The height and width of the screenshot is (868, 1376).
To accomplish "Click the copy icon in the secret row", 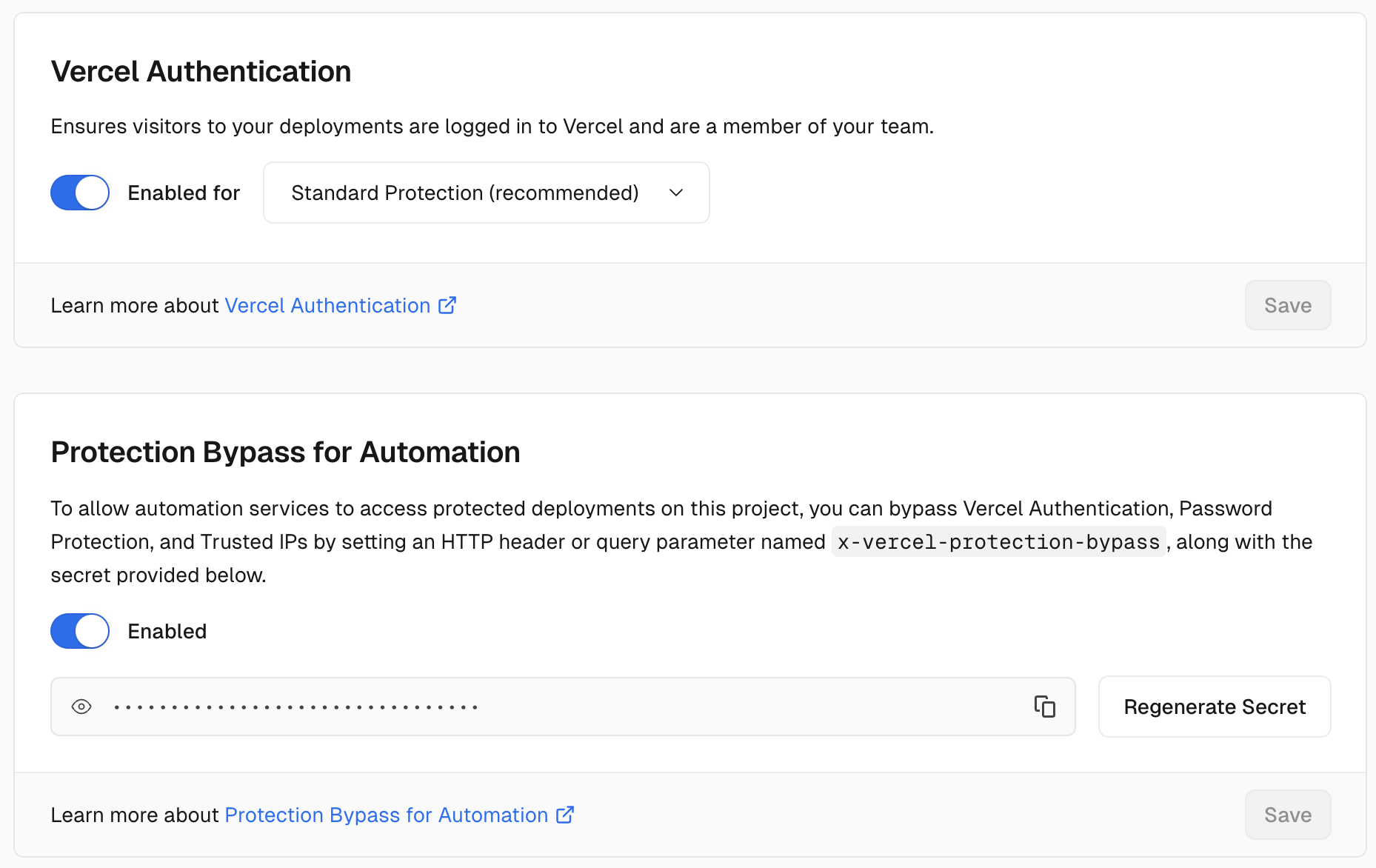I will [x=1045, y=707].
